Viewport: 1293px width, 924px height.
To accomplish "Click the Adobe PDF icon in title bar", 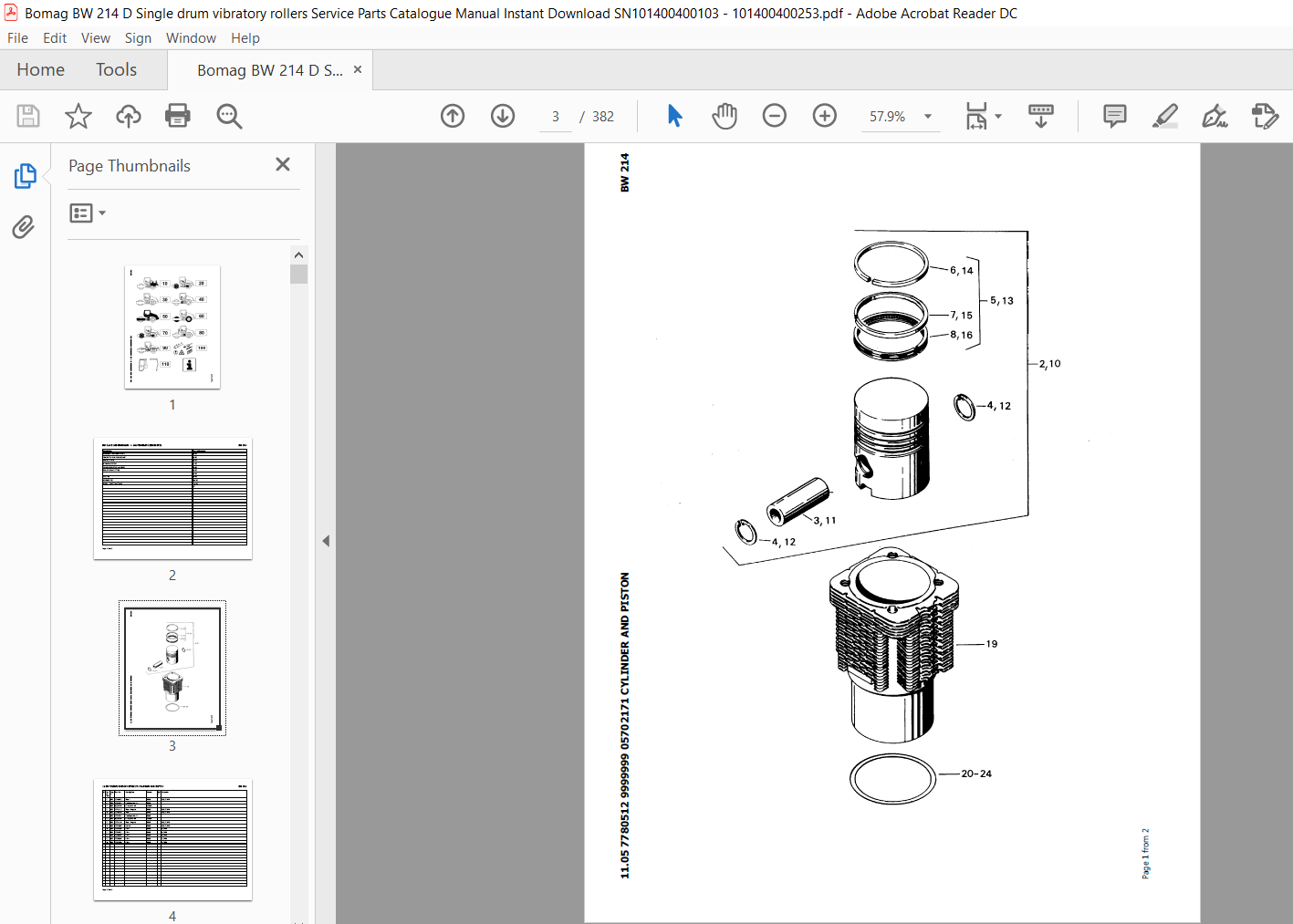I will coord(11,13).
